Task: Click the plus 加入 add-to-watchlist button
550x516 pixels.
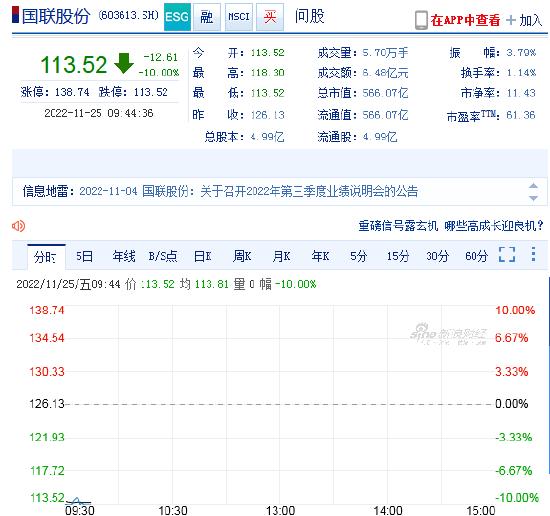Action: tap(524, 20)
